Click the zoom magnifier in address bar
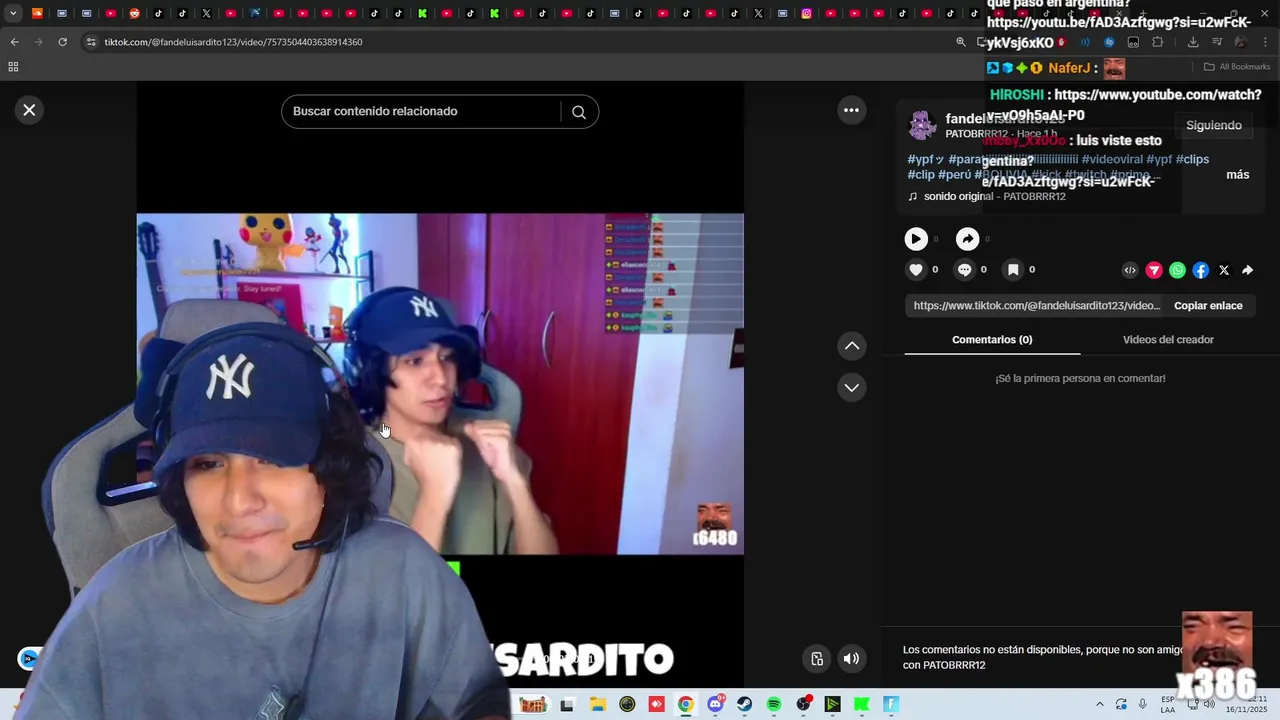Image resolution: width=1280 pixels, height=720 pixels. [961, 42]
